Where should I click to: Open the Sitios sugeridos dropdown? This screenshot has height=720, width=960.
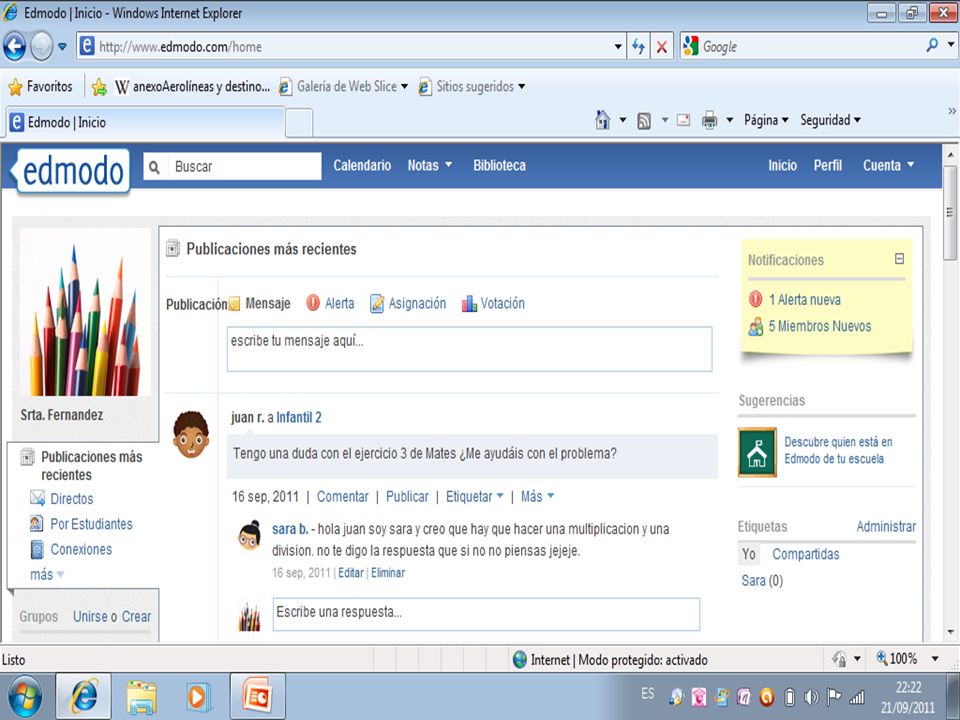click(521, 87)
